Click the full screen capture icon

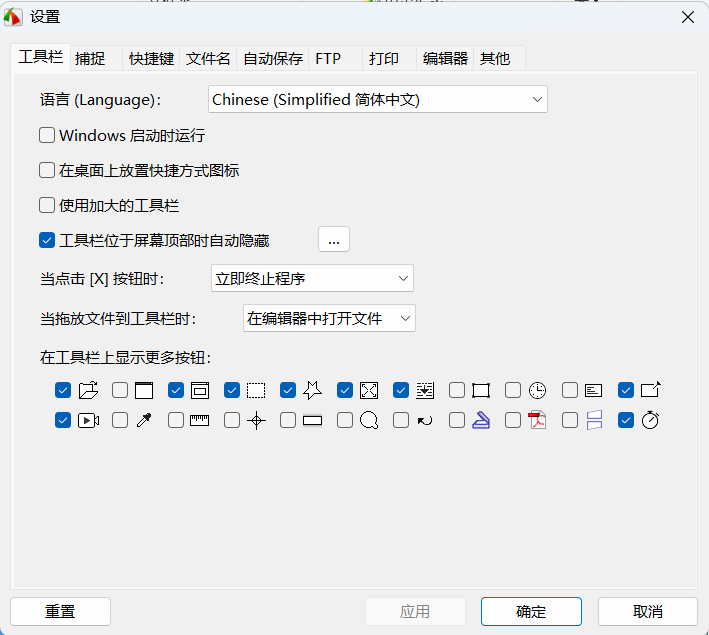[369, 390]
